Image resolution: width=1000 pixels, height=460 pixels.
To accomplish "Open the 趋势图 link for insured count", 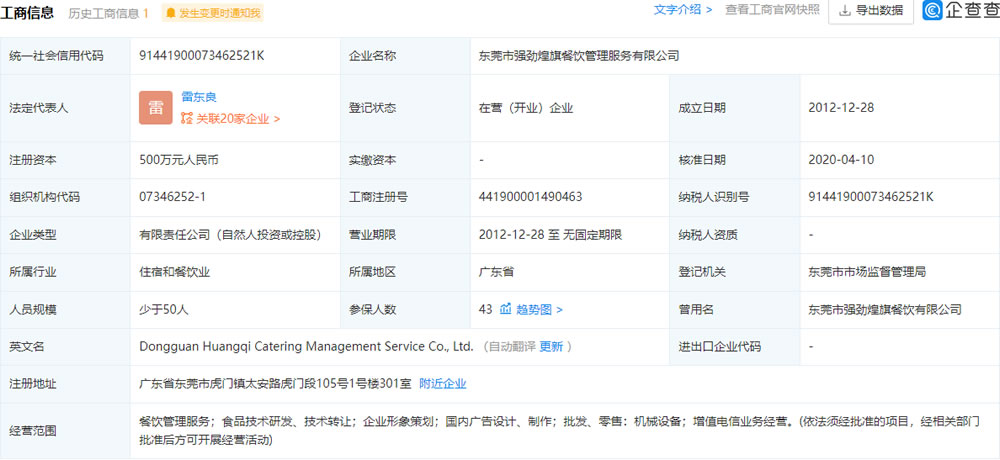I will [539, 310].
